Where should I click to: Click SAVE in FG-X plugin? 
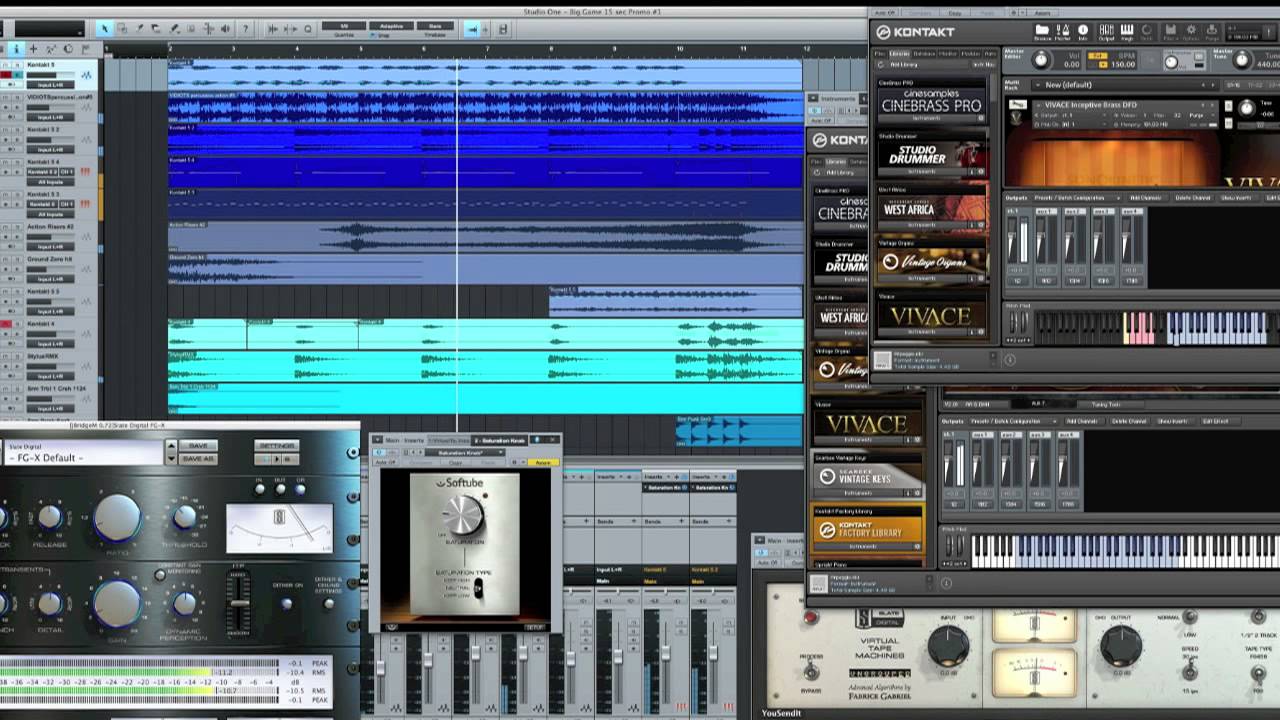coord(198,445)
